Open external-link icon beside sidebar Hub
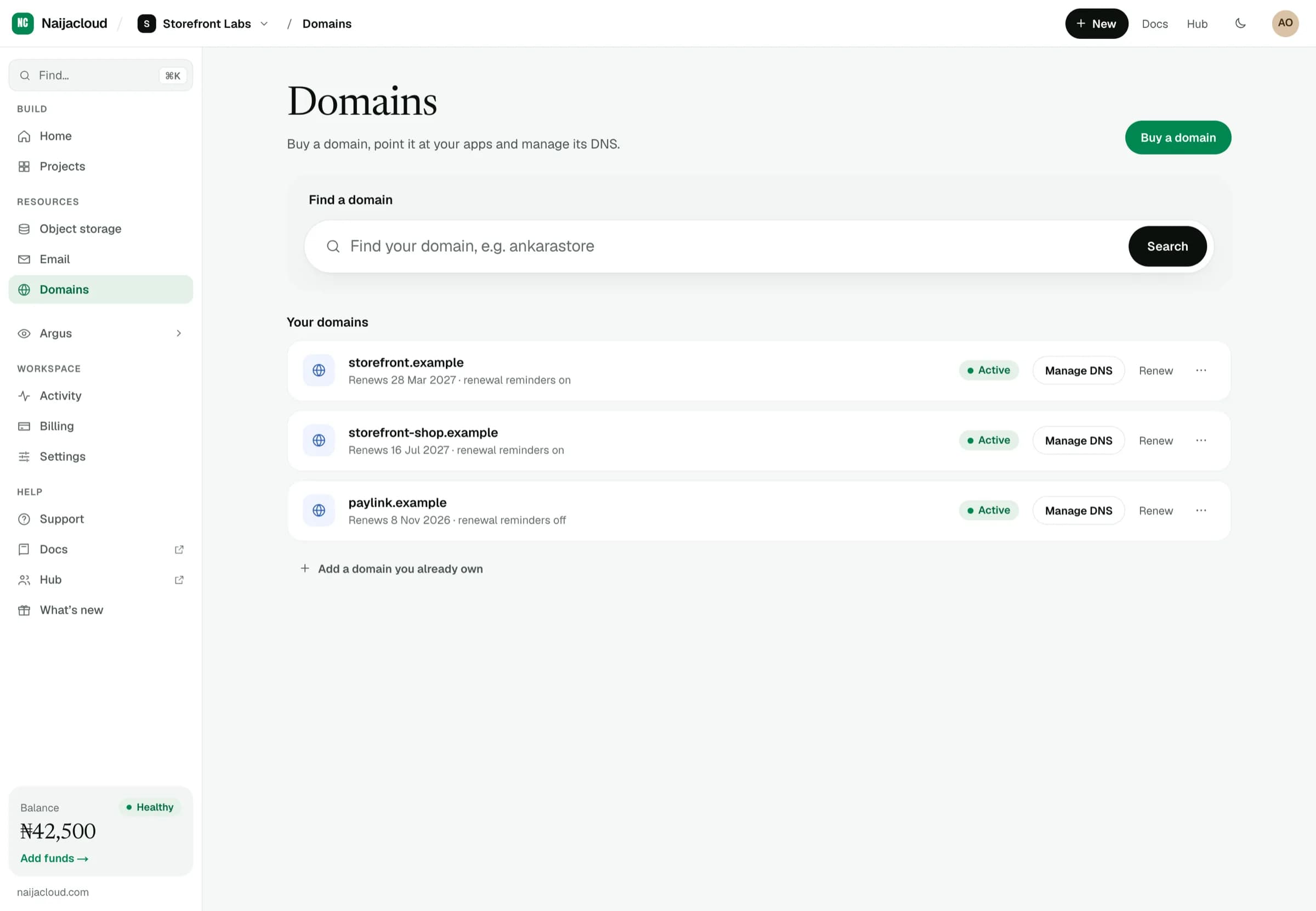The height and width of the screenshot is (911, 1316). 179,580
